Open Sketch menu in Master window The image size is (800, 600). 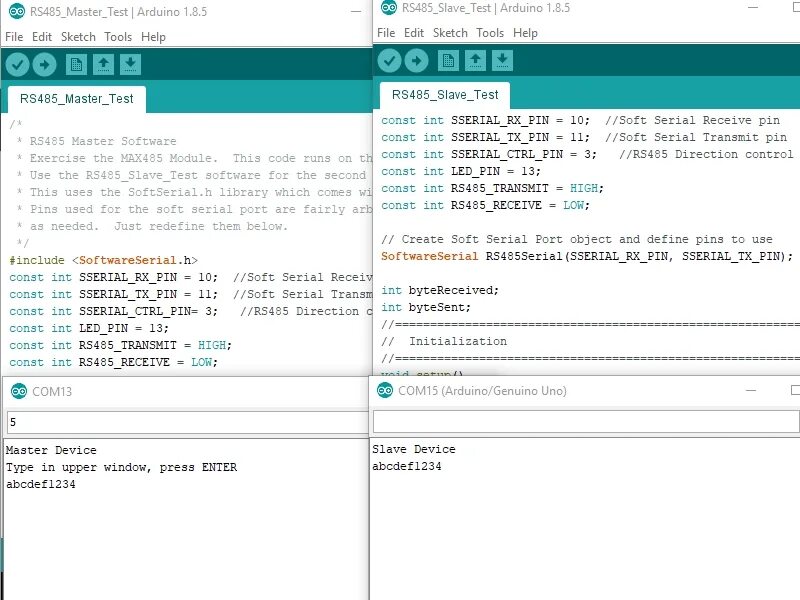(78, 37)
